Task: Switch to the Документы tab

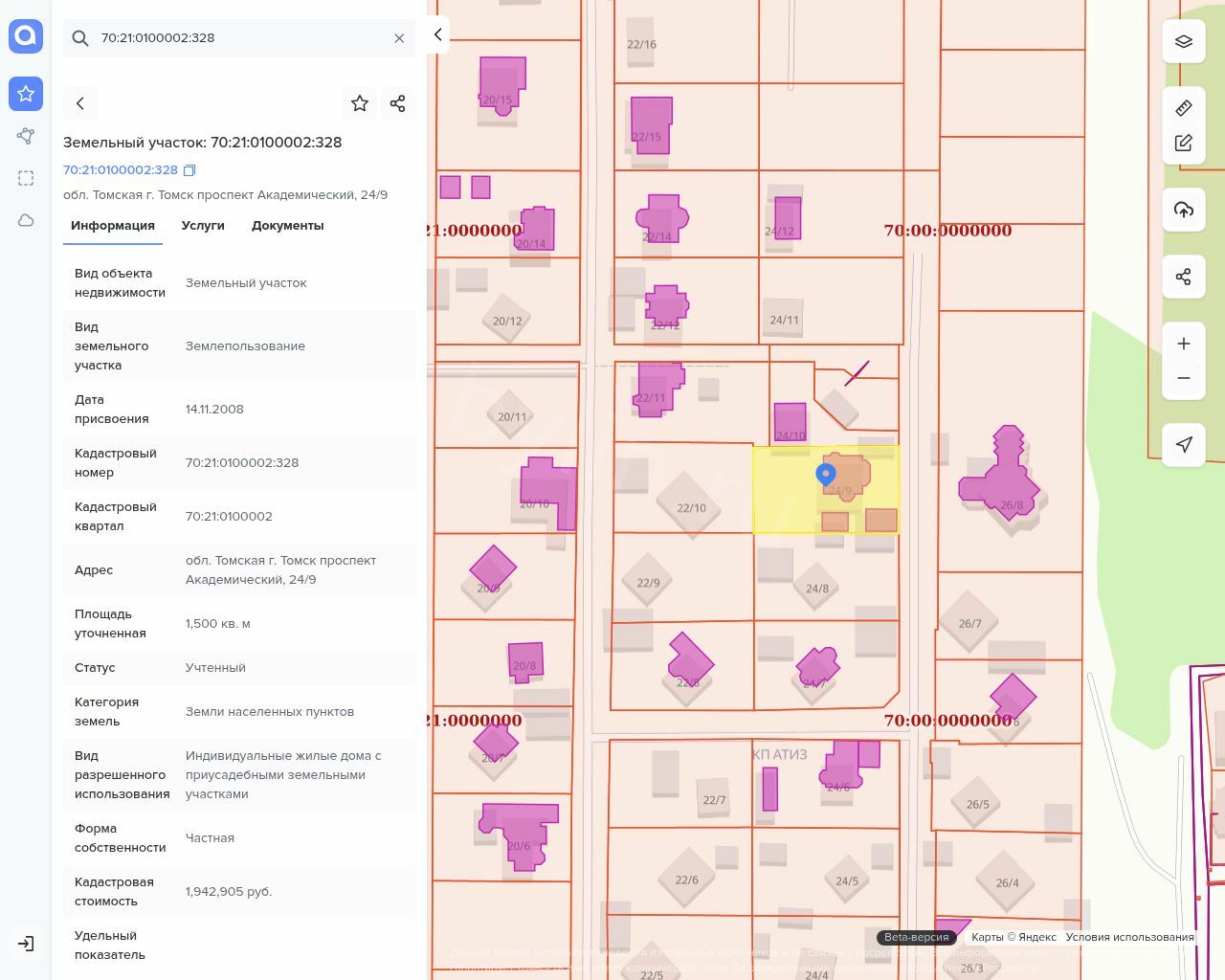Action: click(x=288, y=226)
